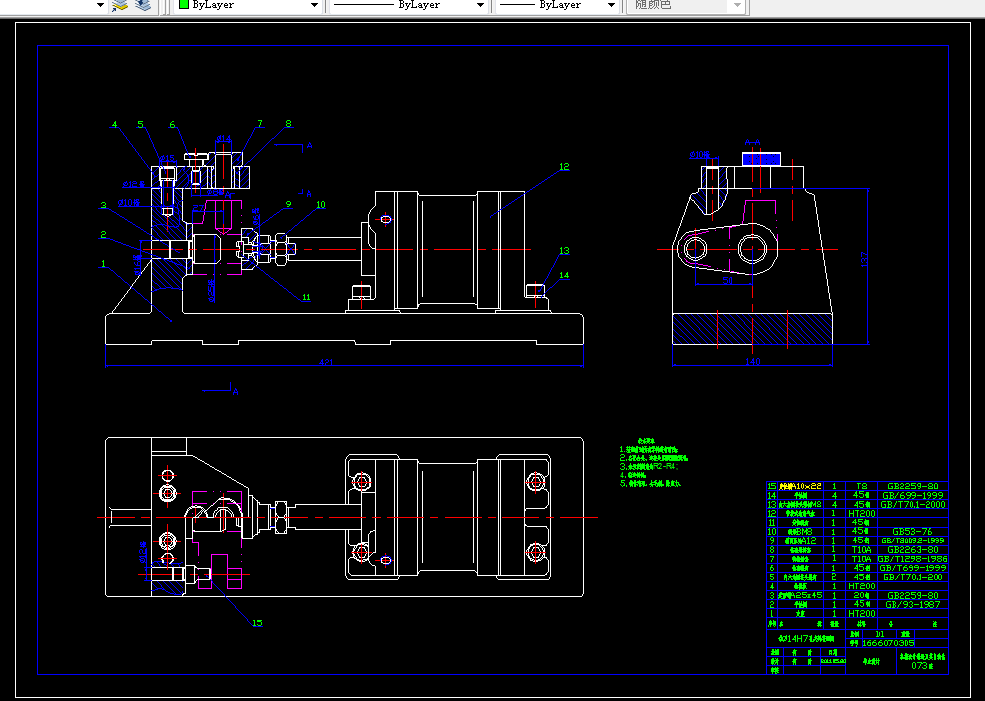The height and width of the screenshot is (701, 985).
Task: Click the ø15 dimension text
Action: (167, 158)
